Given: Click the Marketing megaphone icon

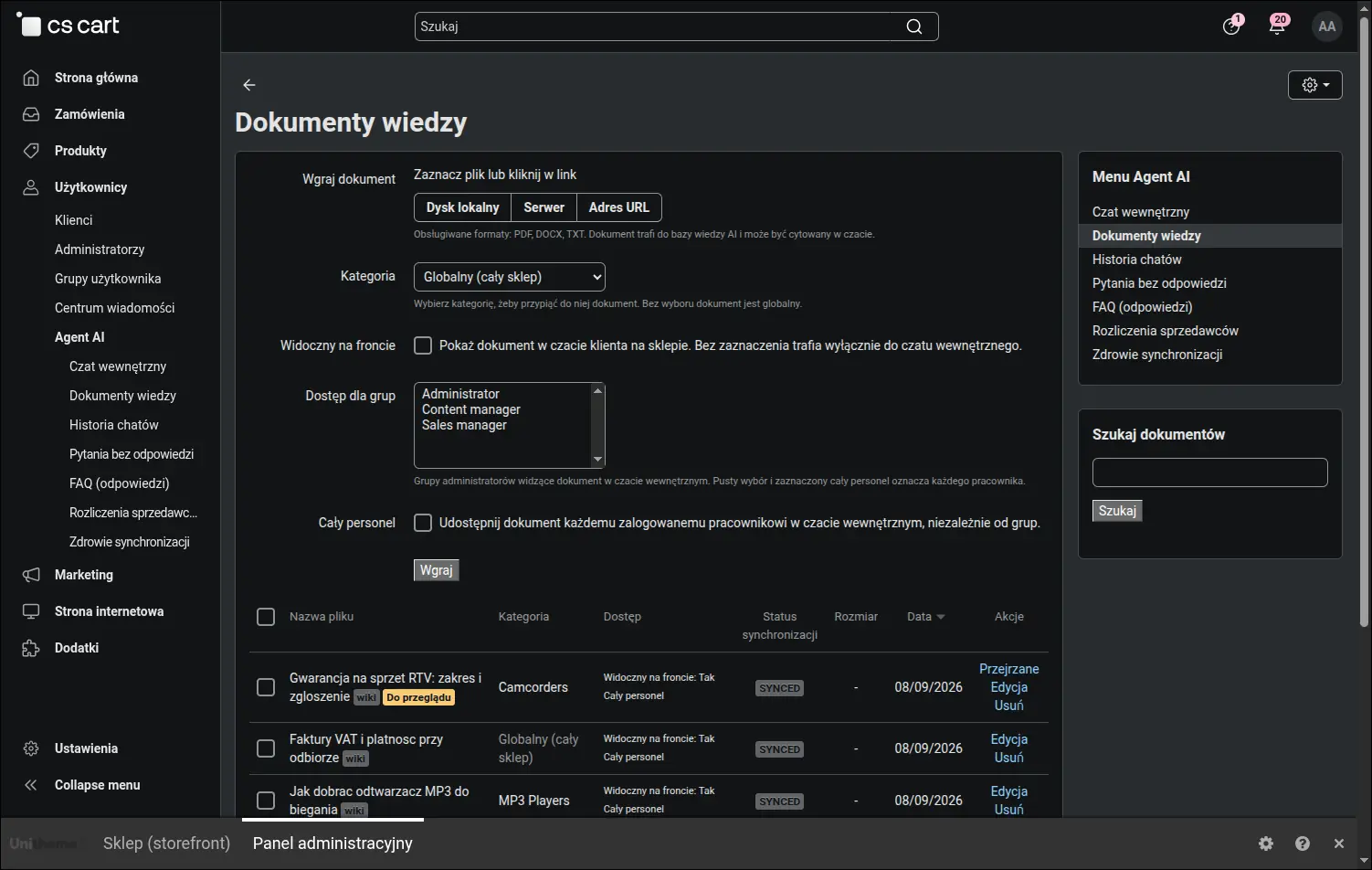Looking at the screenshot, I should click(x=31, y=575).
